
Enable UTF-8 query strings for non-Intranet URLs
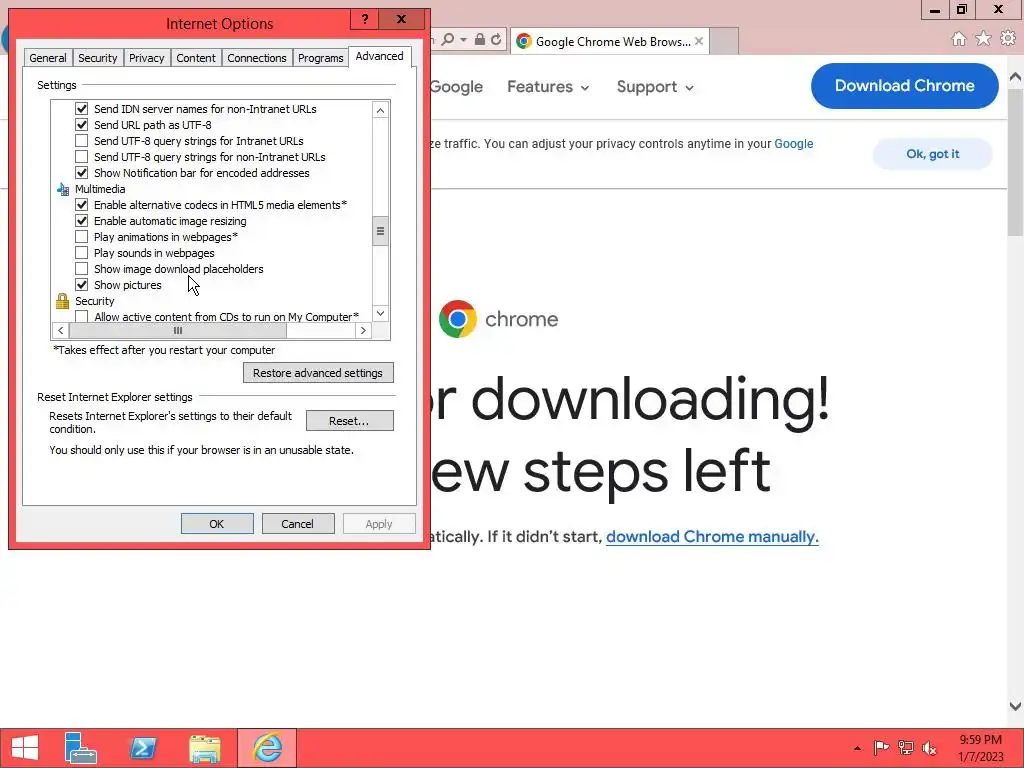82,157
